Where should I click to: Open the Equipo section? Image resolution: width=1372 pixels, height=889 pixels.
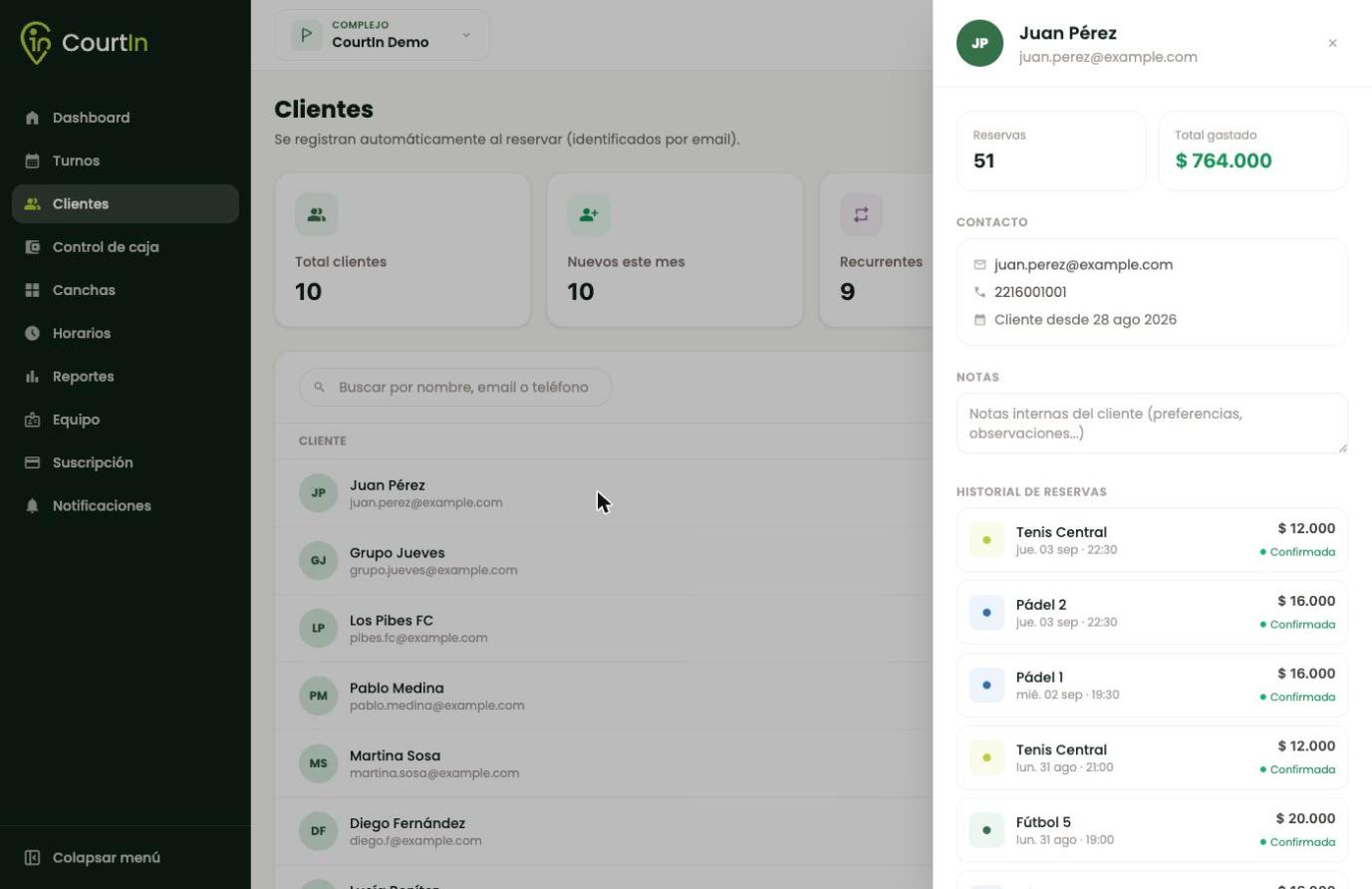(x=126, y=420)
